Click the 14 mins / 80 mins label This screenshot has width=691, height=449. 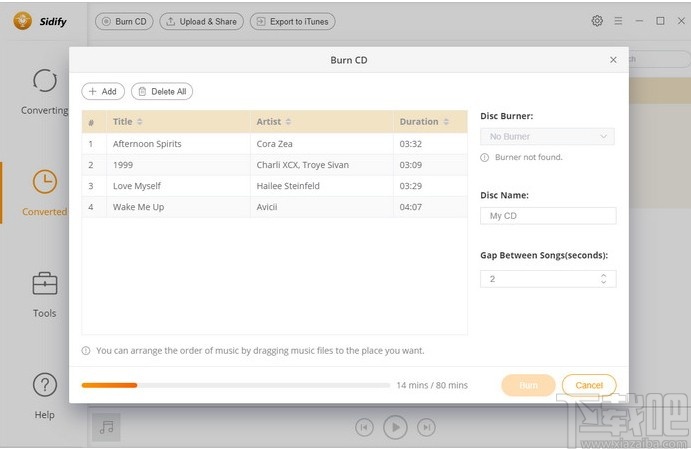pos(432,385)
